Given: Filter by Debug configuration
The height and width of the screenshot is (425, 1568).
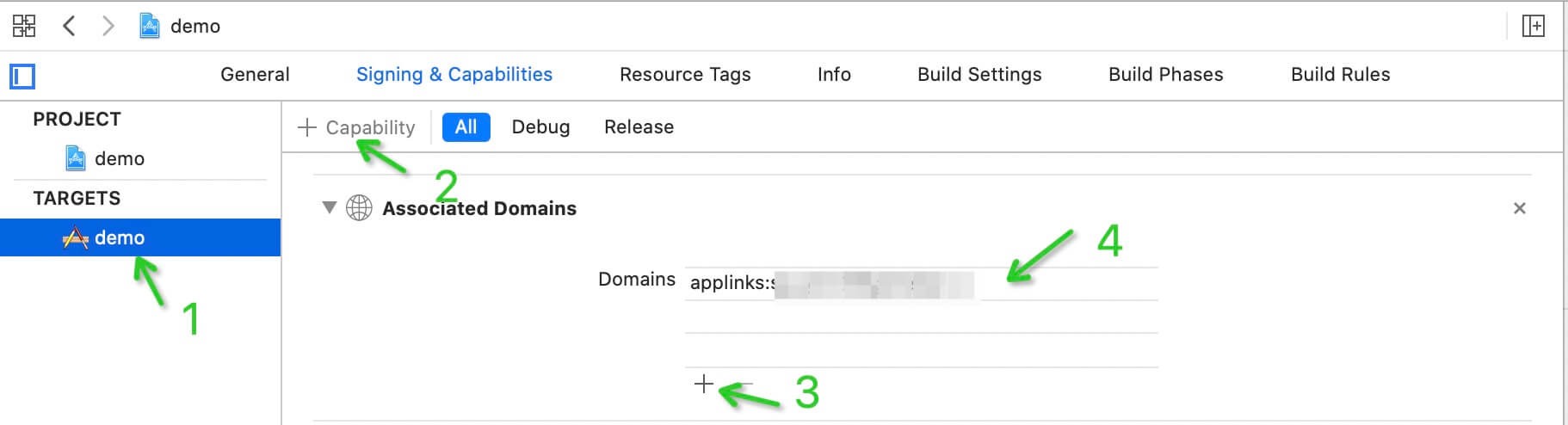Looking at the screenshot, I should point(540,127).
